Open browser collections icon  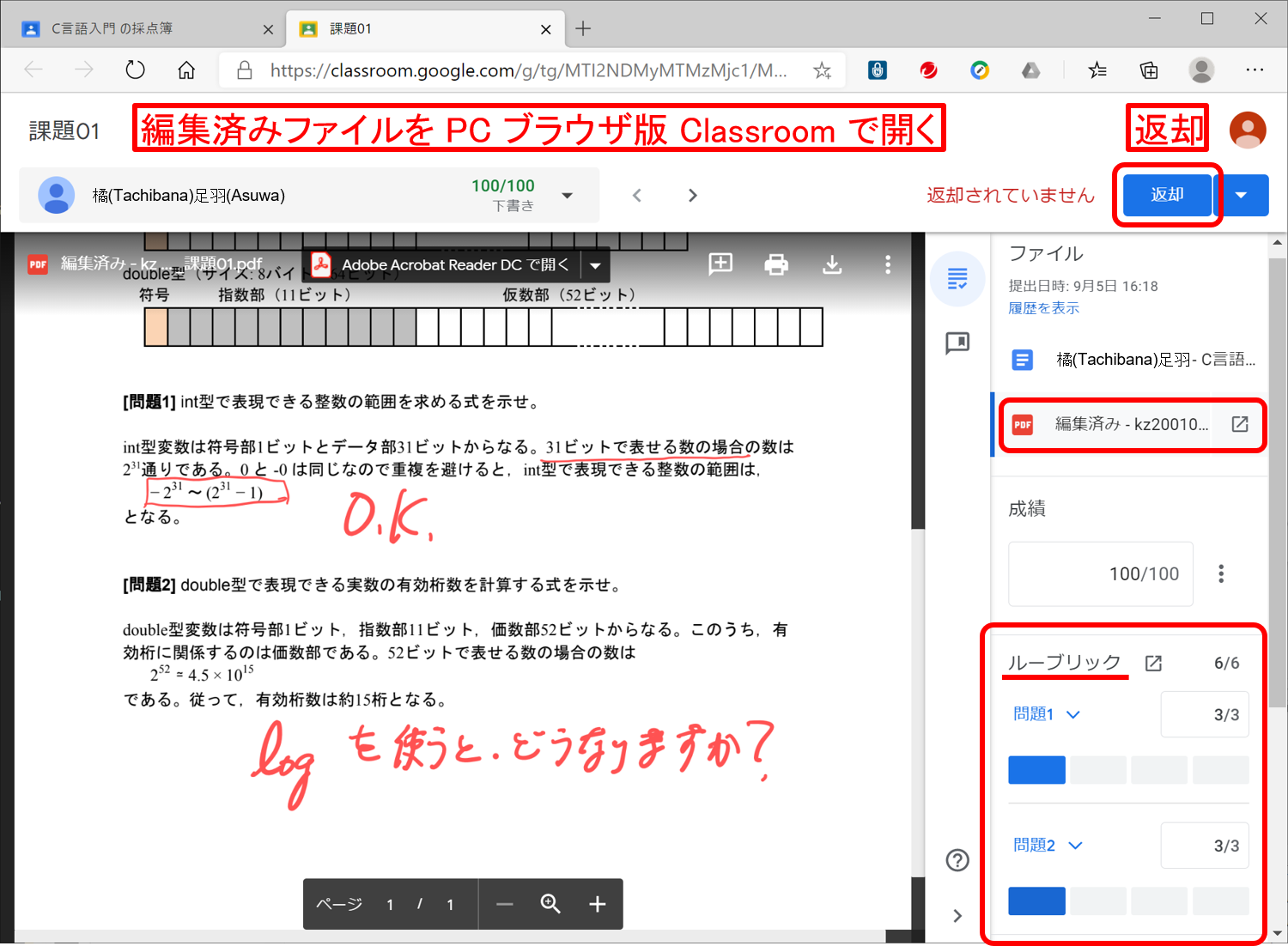pyautogui.click(x=1149, y=70)
